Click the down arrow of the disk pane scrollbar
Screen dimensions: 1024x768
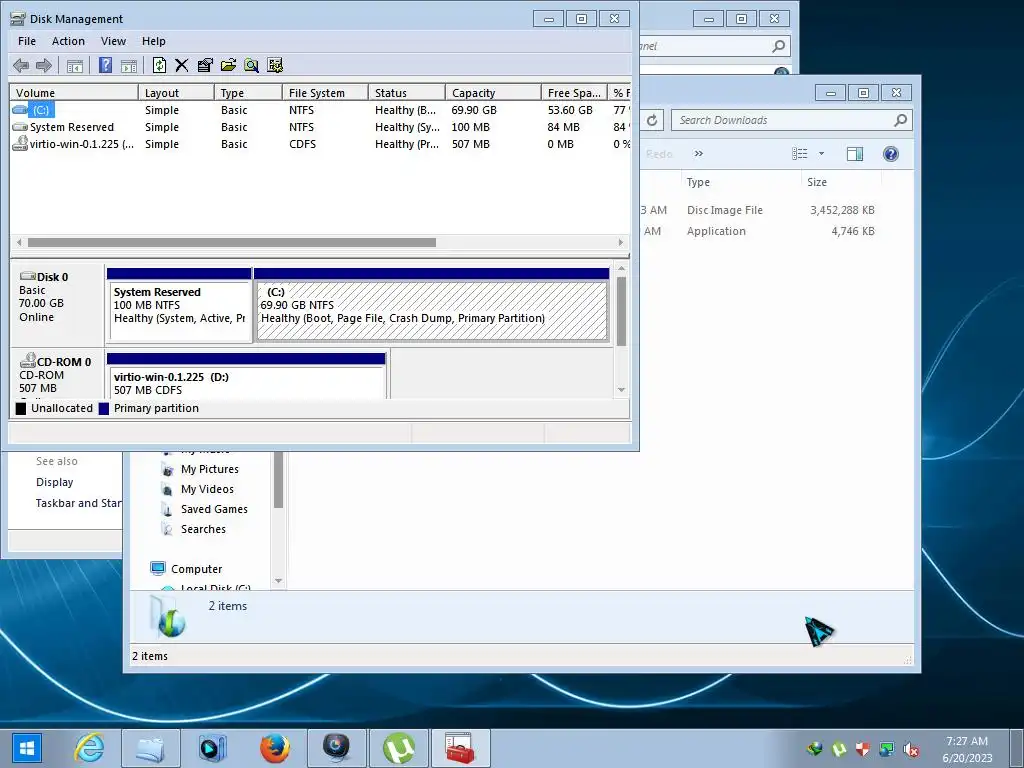(x=621, y=390)
